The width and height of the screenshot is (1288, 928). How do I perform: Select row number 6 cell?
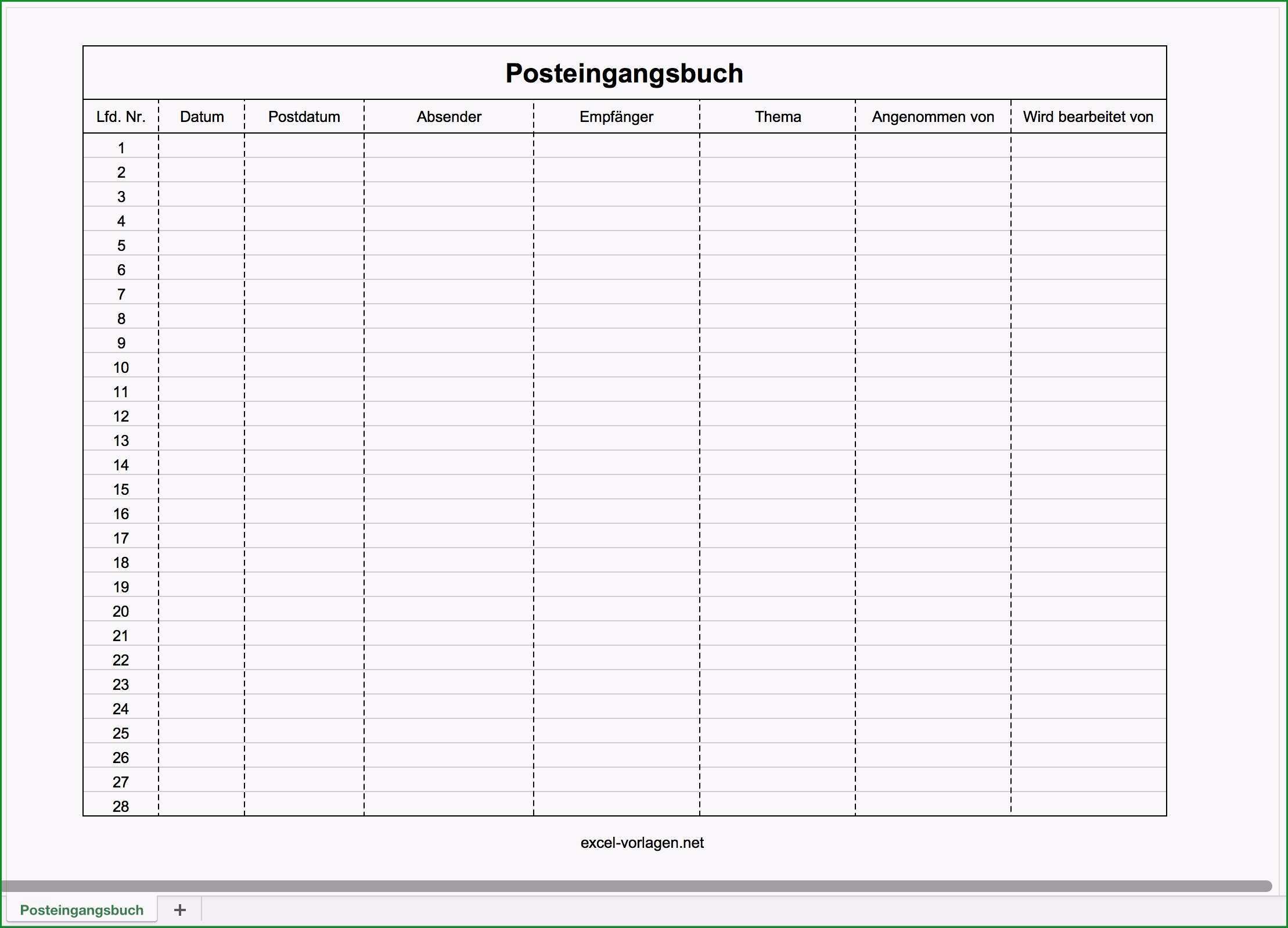point(121,268)
